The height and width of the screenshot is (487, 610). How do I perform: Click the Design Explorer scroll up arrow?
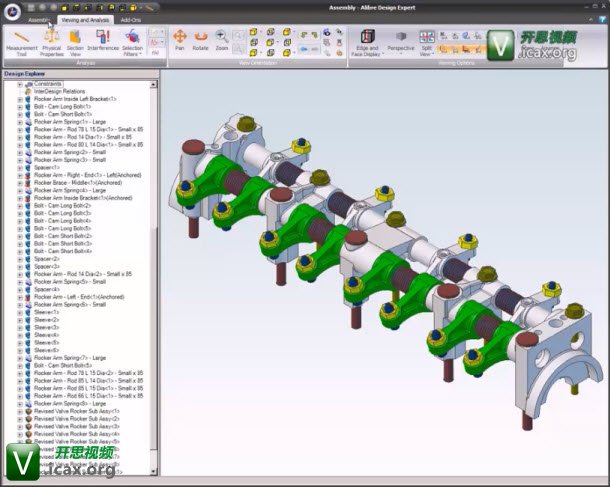[153, 84]
